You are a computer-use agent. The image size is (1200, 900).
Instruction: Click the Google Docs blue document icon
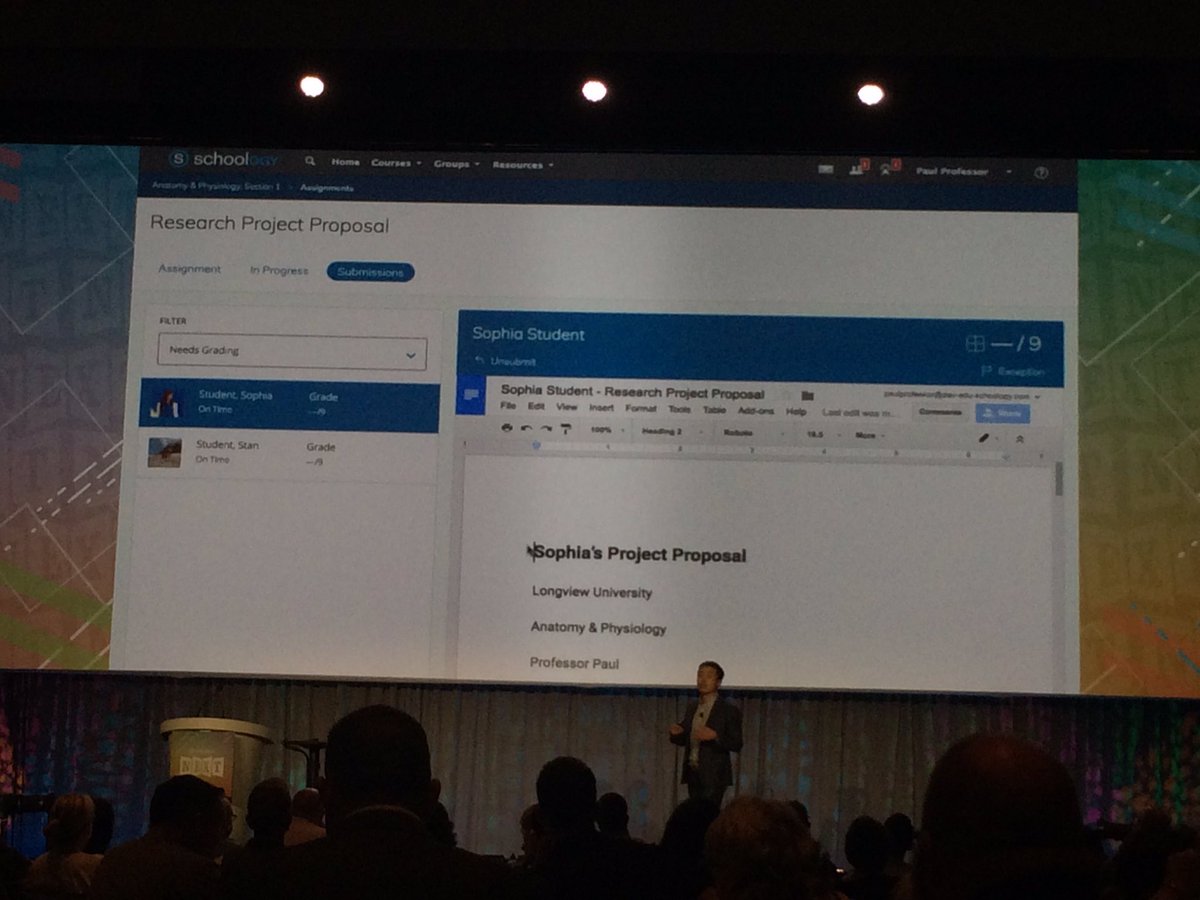(x=470, y=396)
